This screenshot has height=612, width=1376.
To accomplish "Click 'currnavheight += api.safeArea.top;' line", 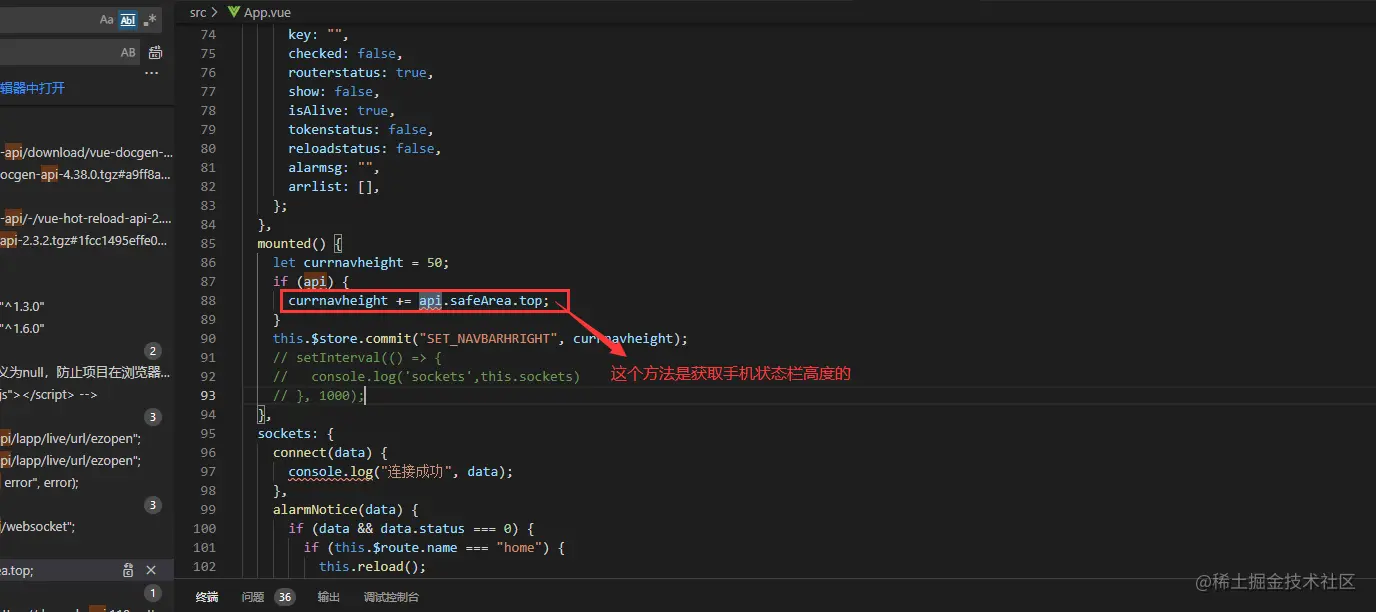I will [x=418, y=300].
